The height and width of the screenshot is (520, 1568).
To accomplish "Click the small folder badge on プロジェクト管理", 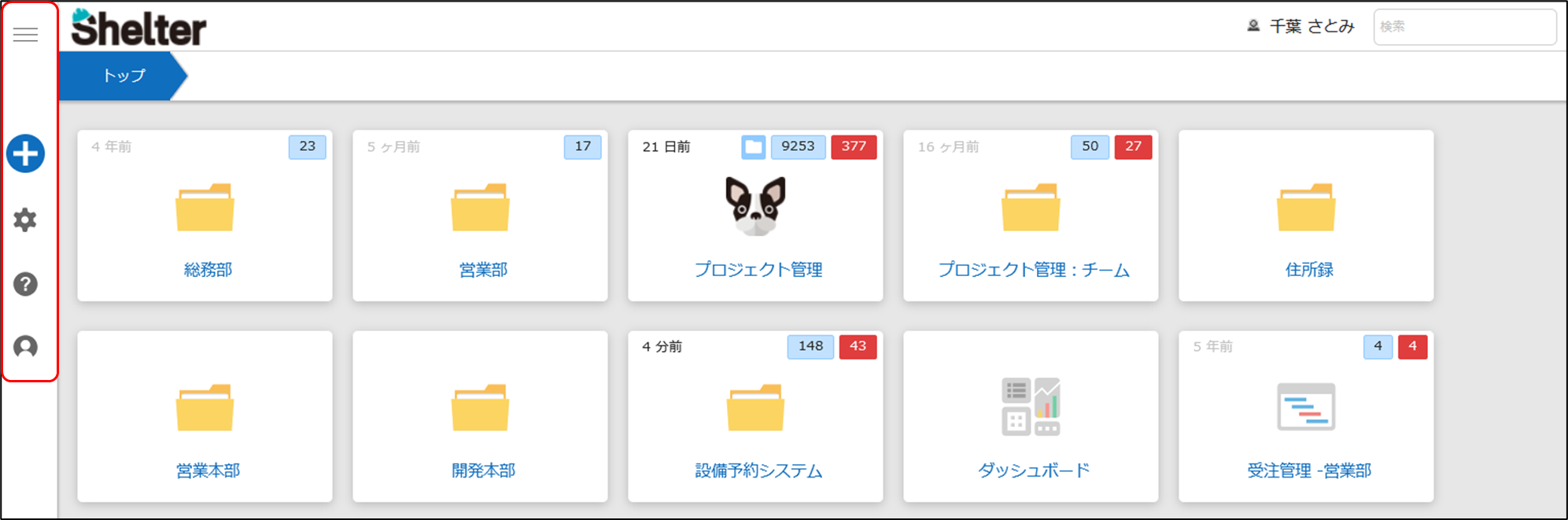I will tap(753, 147).
